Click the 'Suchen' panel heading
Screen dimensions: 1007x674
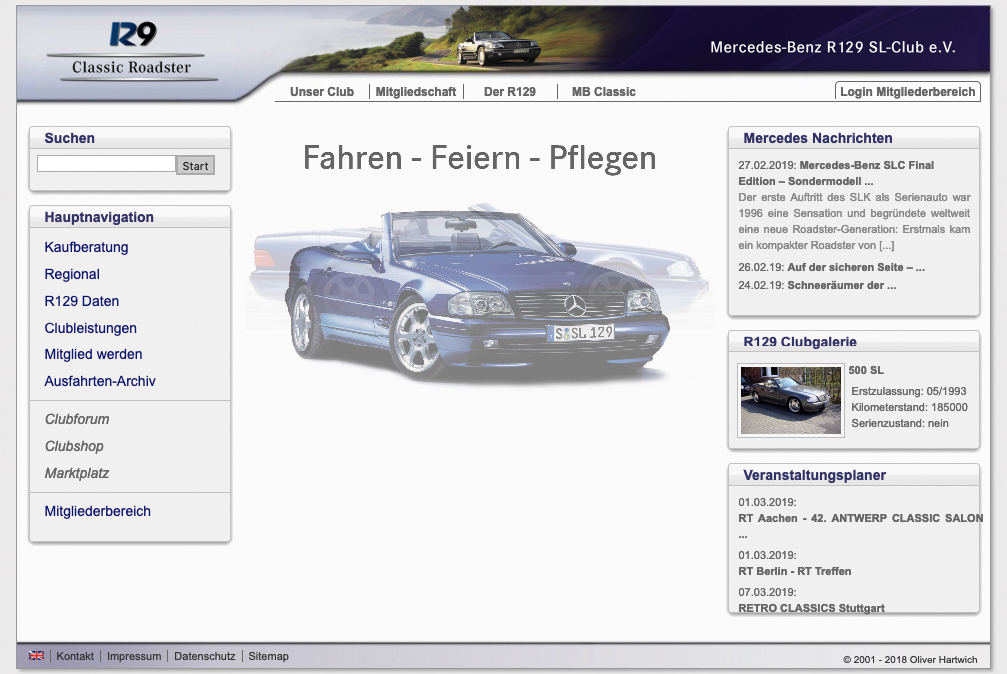(69, 138)
